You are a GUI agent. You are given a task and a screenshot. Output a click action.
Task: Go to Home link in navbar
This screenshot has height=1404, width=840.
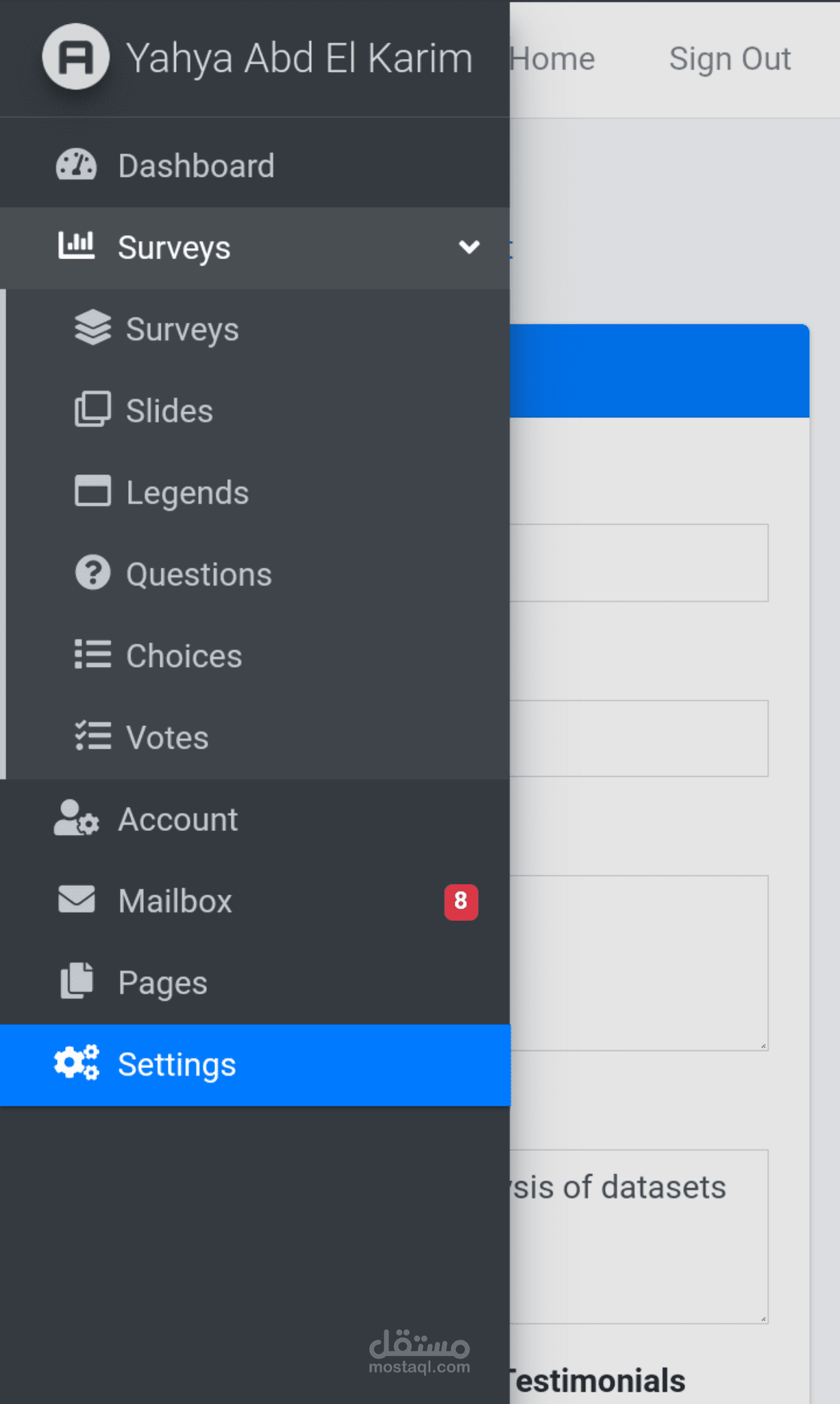554,59
